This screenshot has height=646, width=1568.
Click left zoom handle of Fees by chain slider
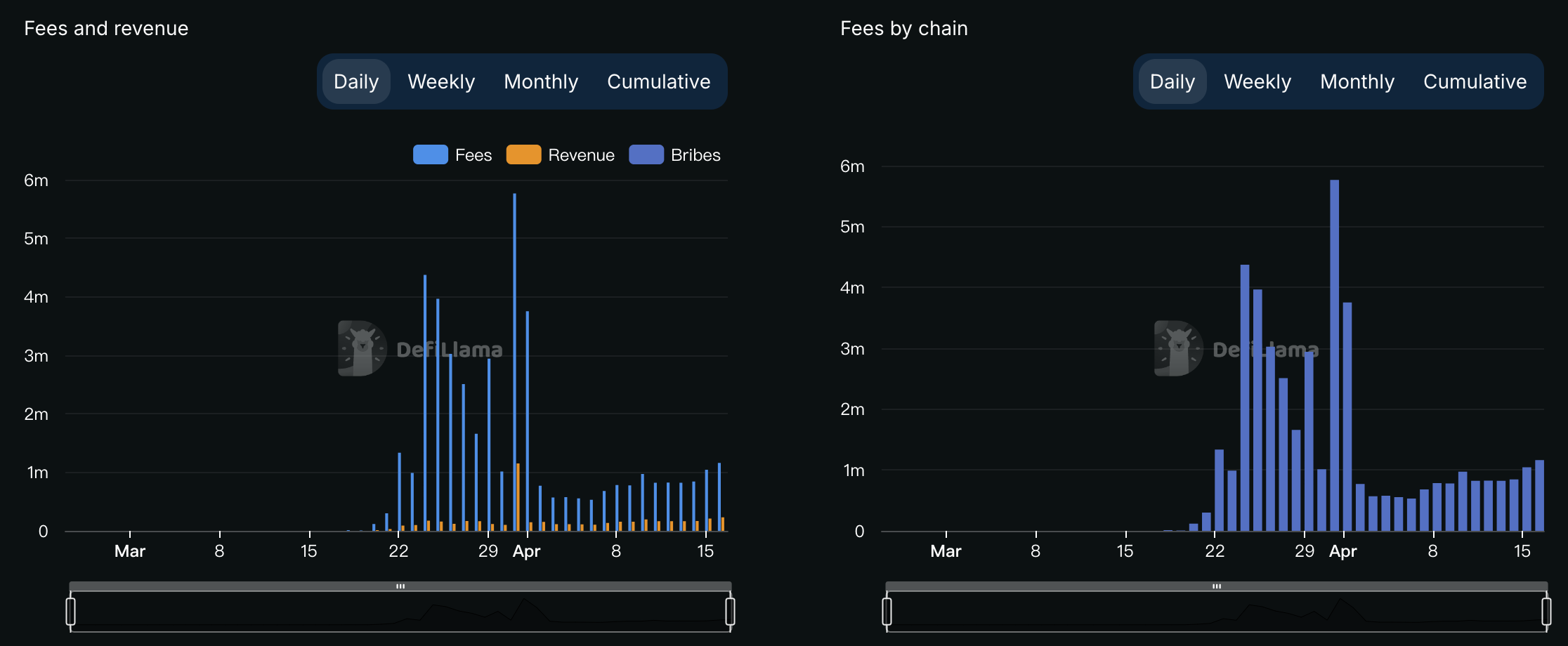coord(887,611)
